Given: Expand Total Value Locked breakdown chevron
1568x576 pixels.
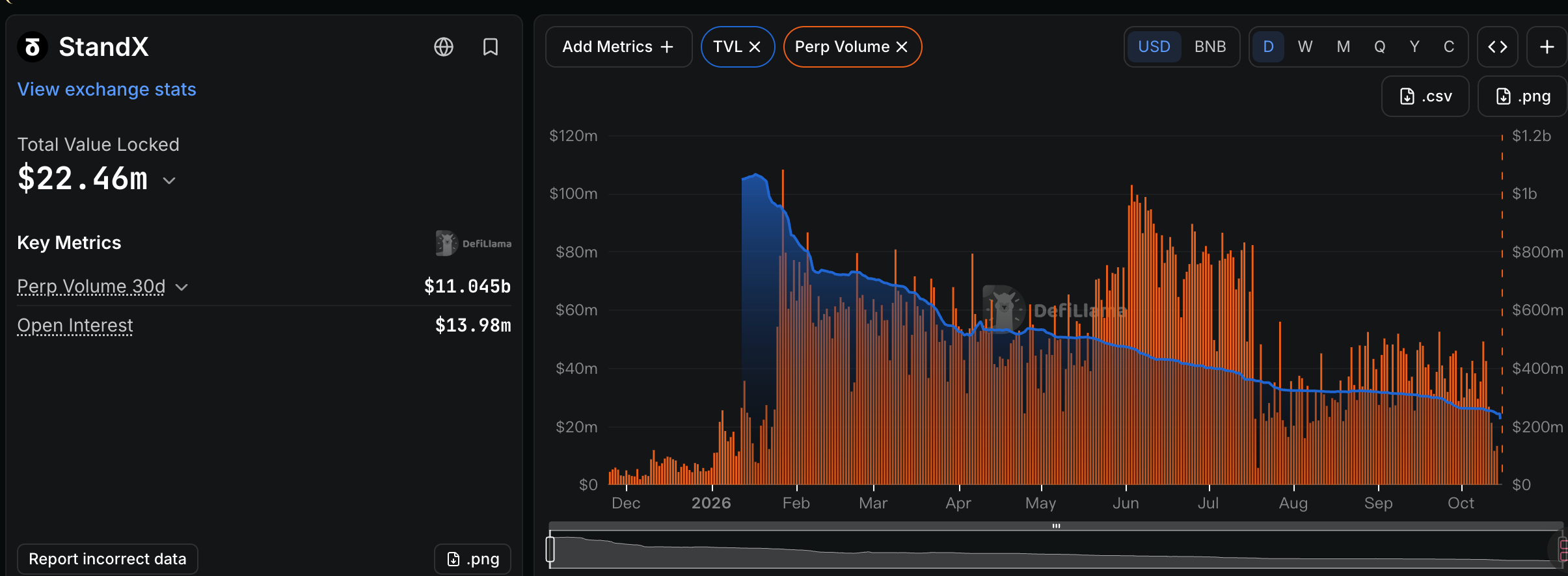Looking at the screenshot, I should pyautogui.click(x=169, y=181).
